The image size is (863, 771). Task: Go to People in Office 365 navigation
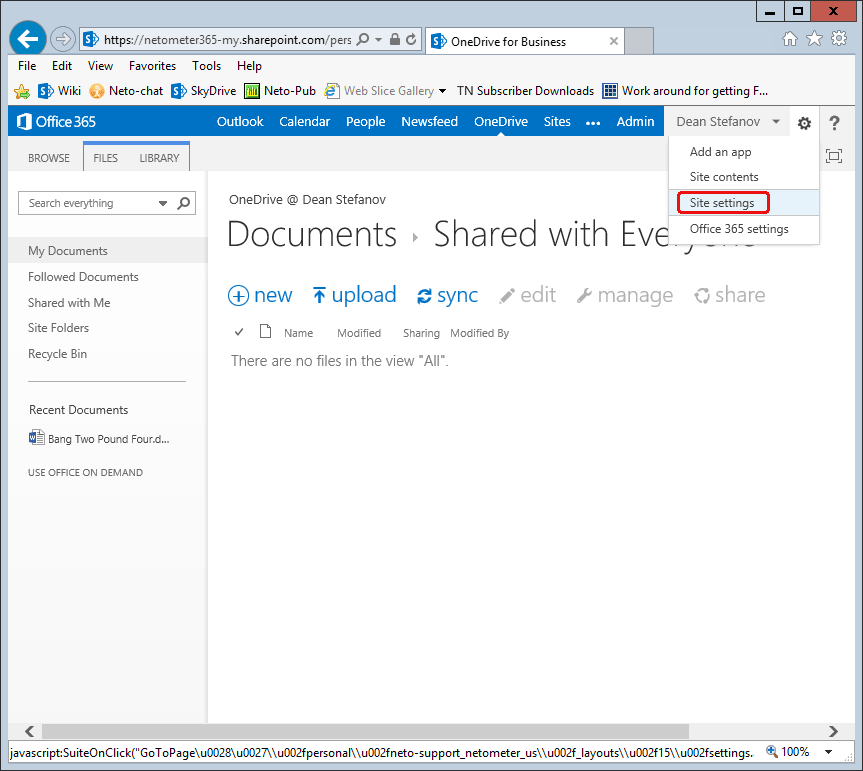[x=365, y=122]
